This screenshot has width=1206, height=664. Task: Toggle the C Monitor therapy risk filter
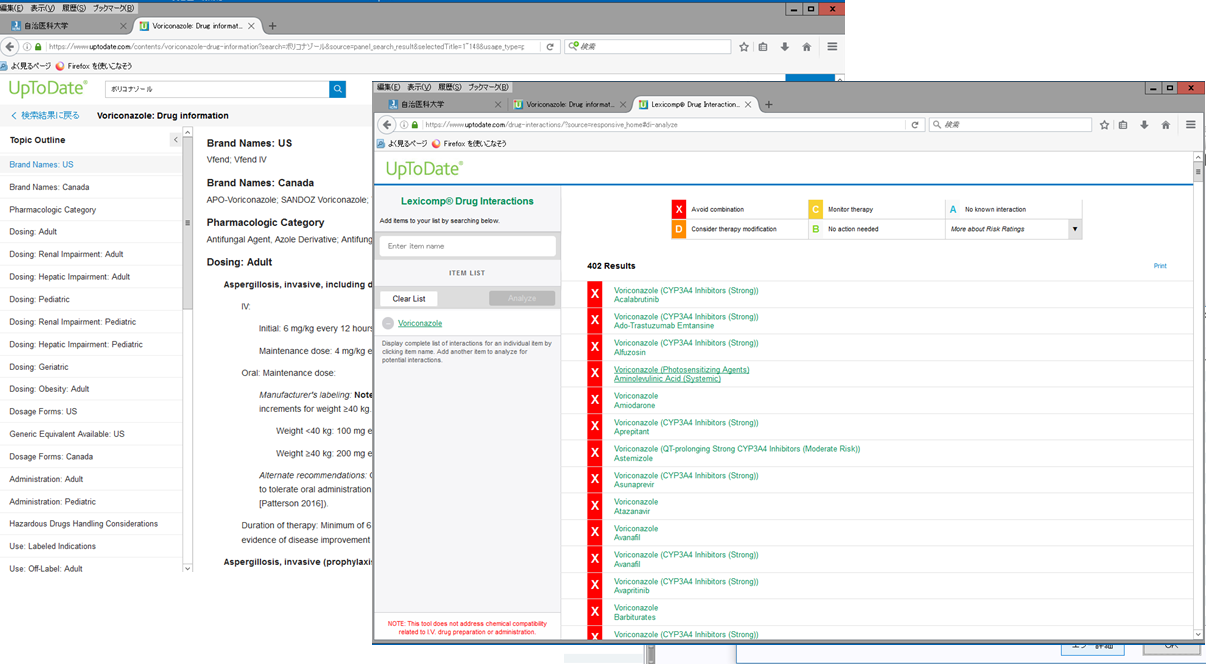[815, 209]
